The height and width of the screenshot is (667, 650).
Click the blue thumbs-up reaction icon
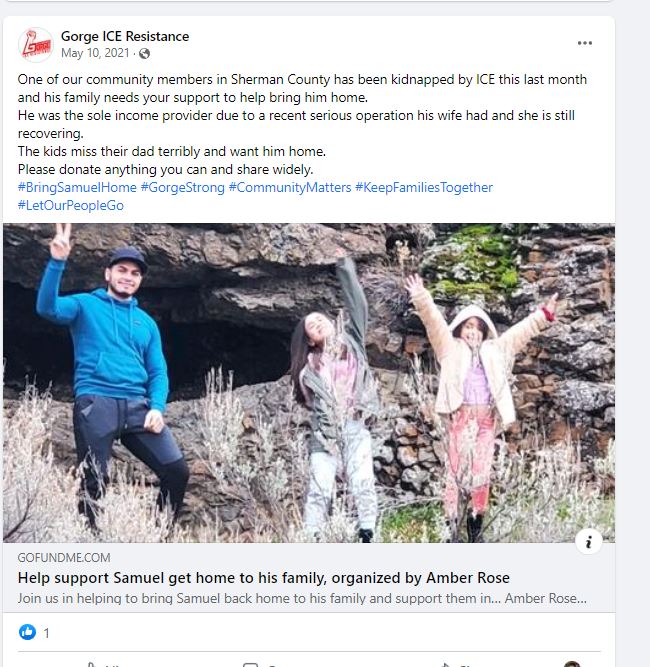27,632
